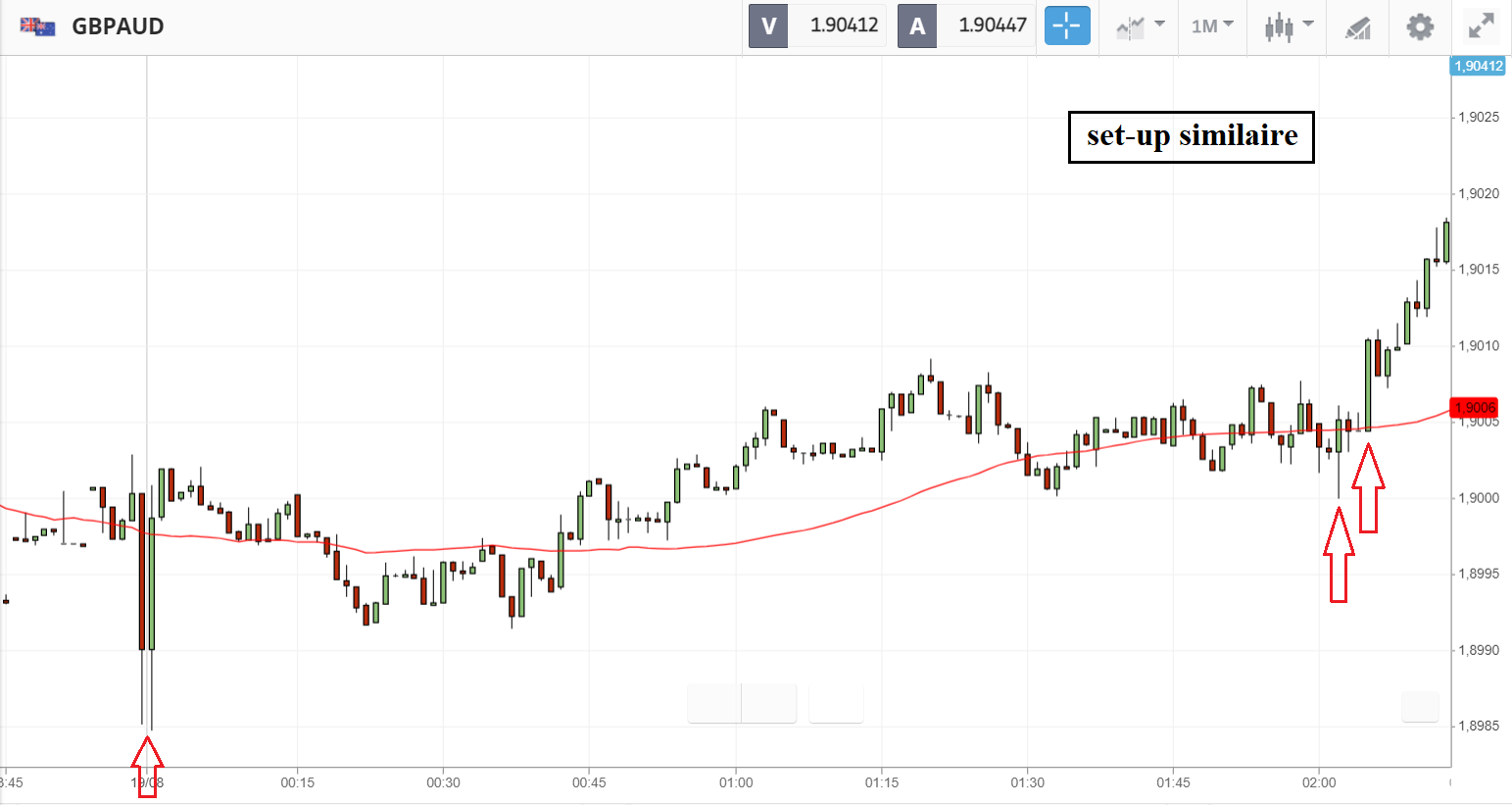Viewport: 1512px width, 805px height.
Task: Select the 'set-up similaire' annotation box
Action: (1191, 136)
